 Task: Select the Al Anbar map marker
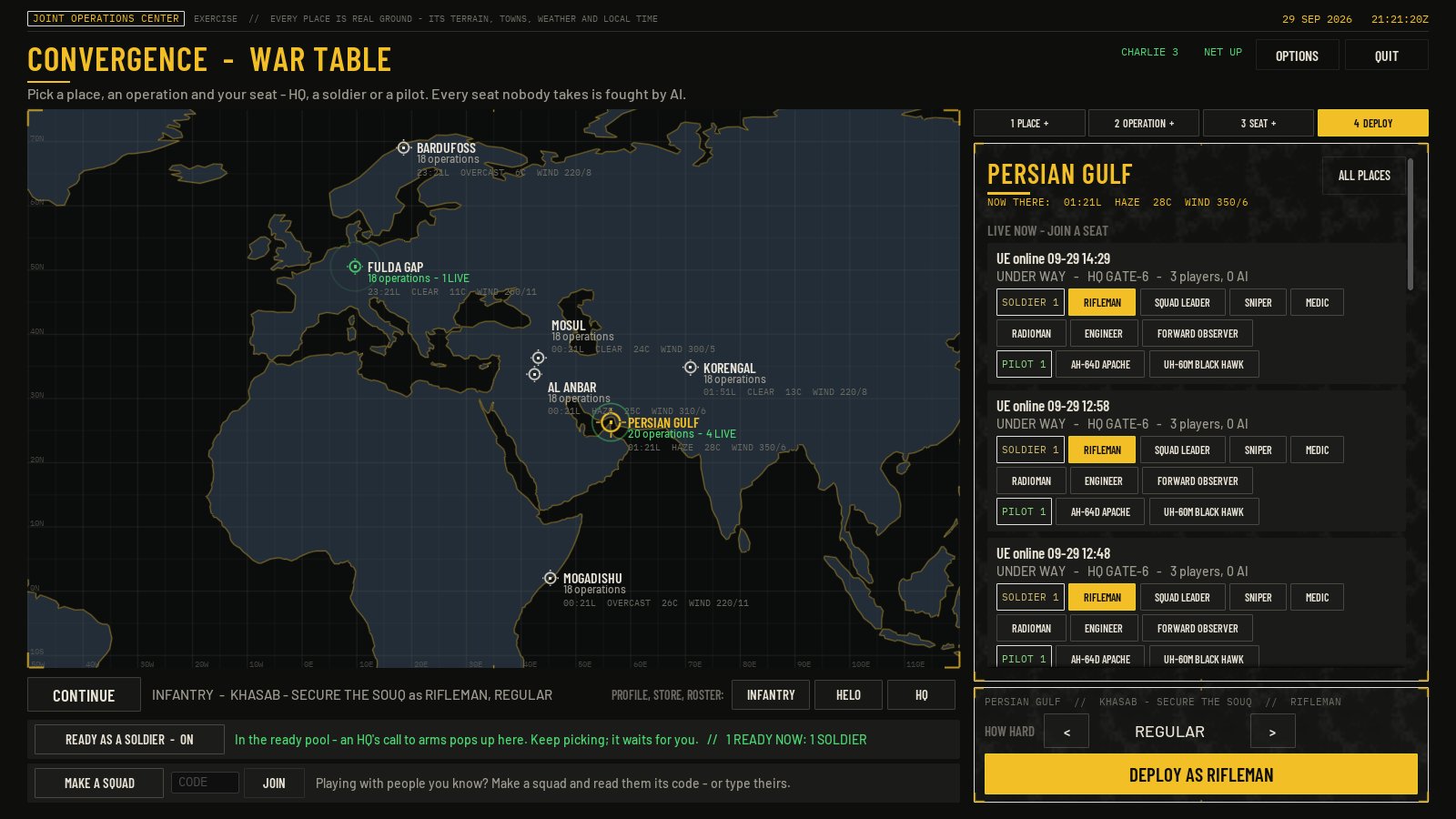click(x=535, y=374)
